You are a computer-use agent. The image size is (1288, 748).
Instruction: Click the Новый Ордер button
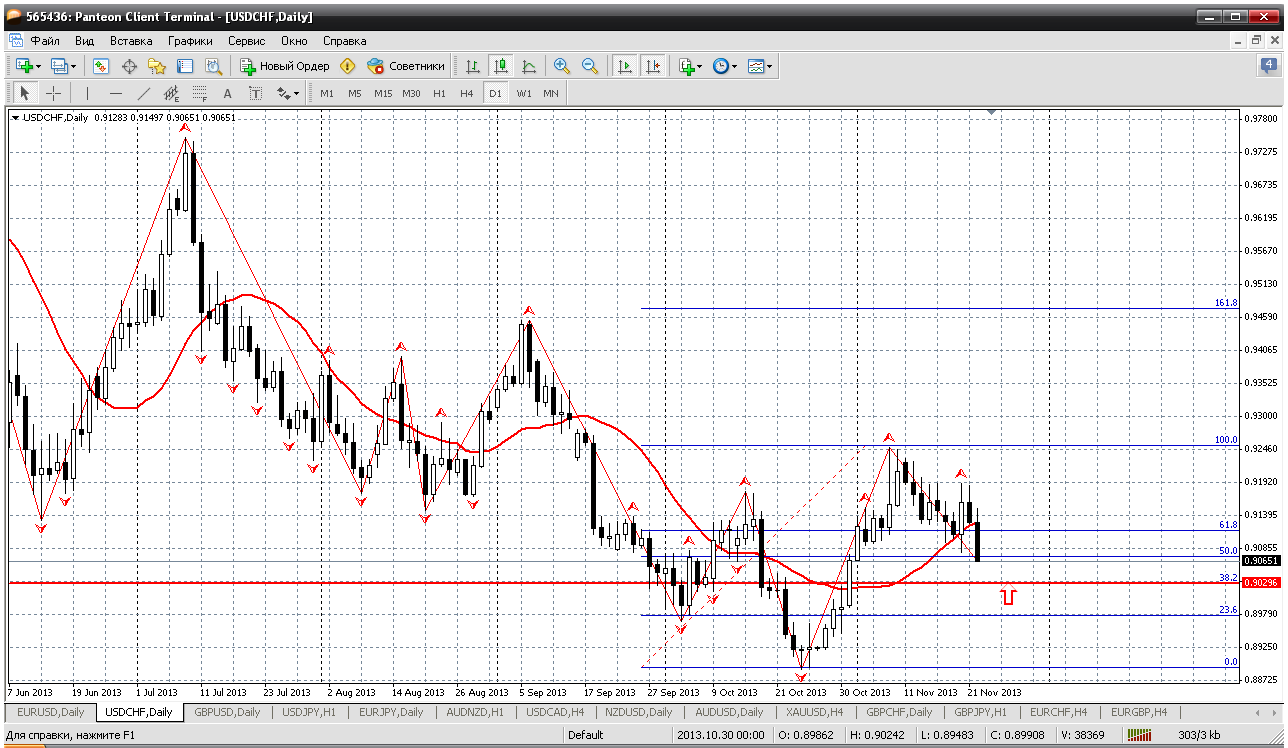point(284,66)
